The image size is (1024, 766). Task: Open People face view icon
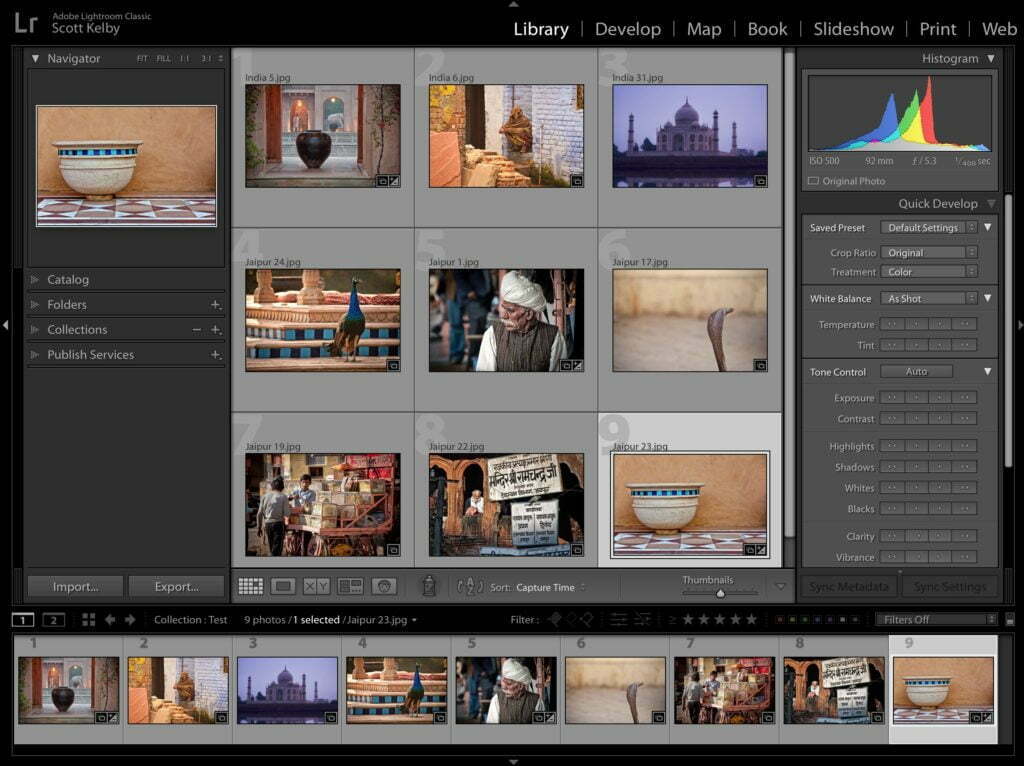pos(384,586)
